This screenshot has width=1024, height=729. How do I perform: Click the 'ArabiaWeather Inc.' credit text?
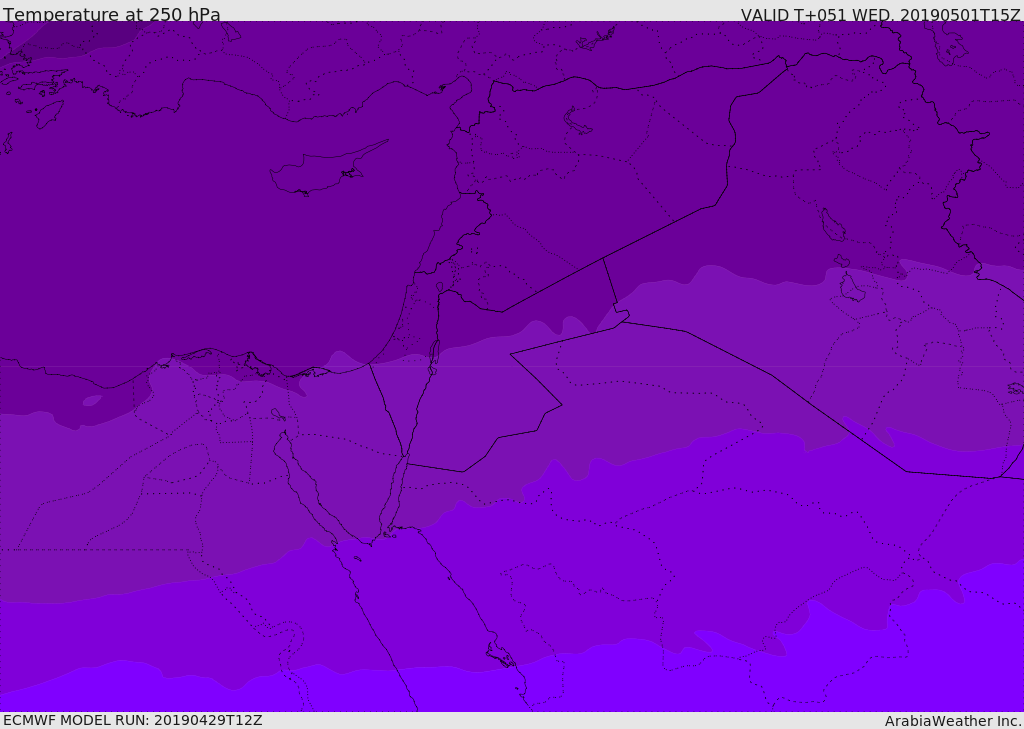(x=952, y=721)
